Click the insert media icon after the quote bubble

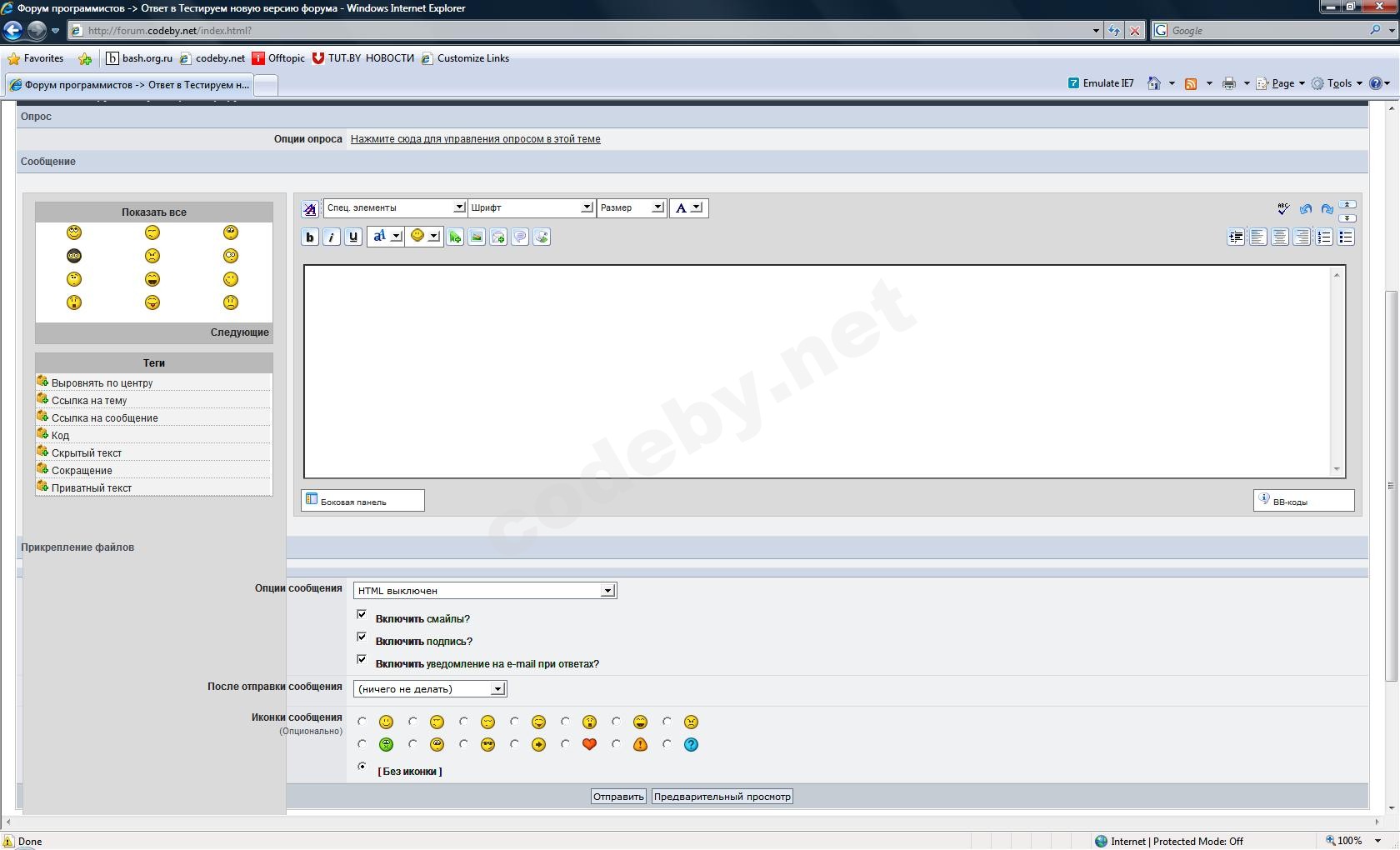542,237
